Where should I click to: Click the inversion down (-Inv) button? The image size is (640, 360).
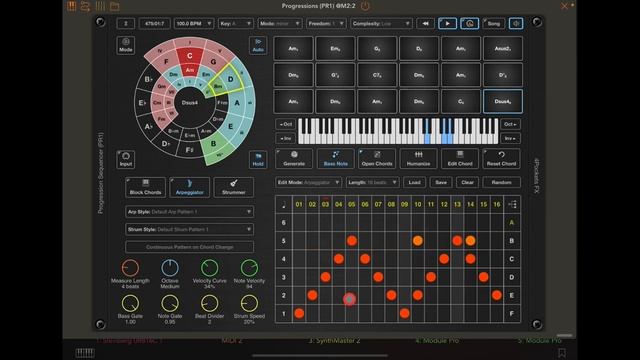pyautogui.click(x=286, y=138)
